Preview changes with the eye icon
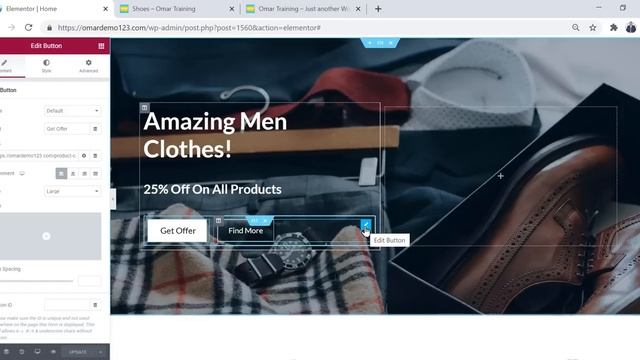Screen dimensions: 640x360 click(53, 352)
